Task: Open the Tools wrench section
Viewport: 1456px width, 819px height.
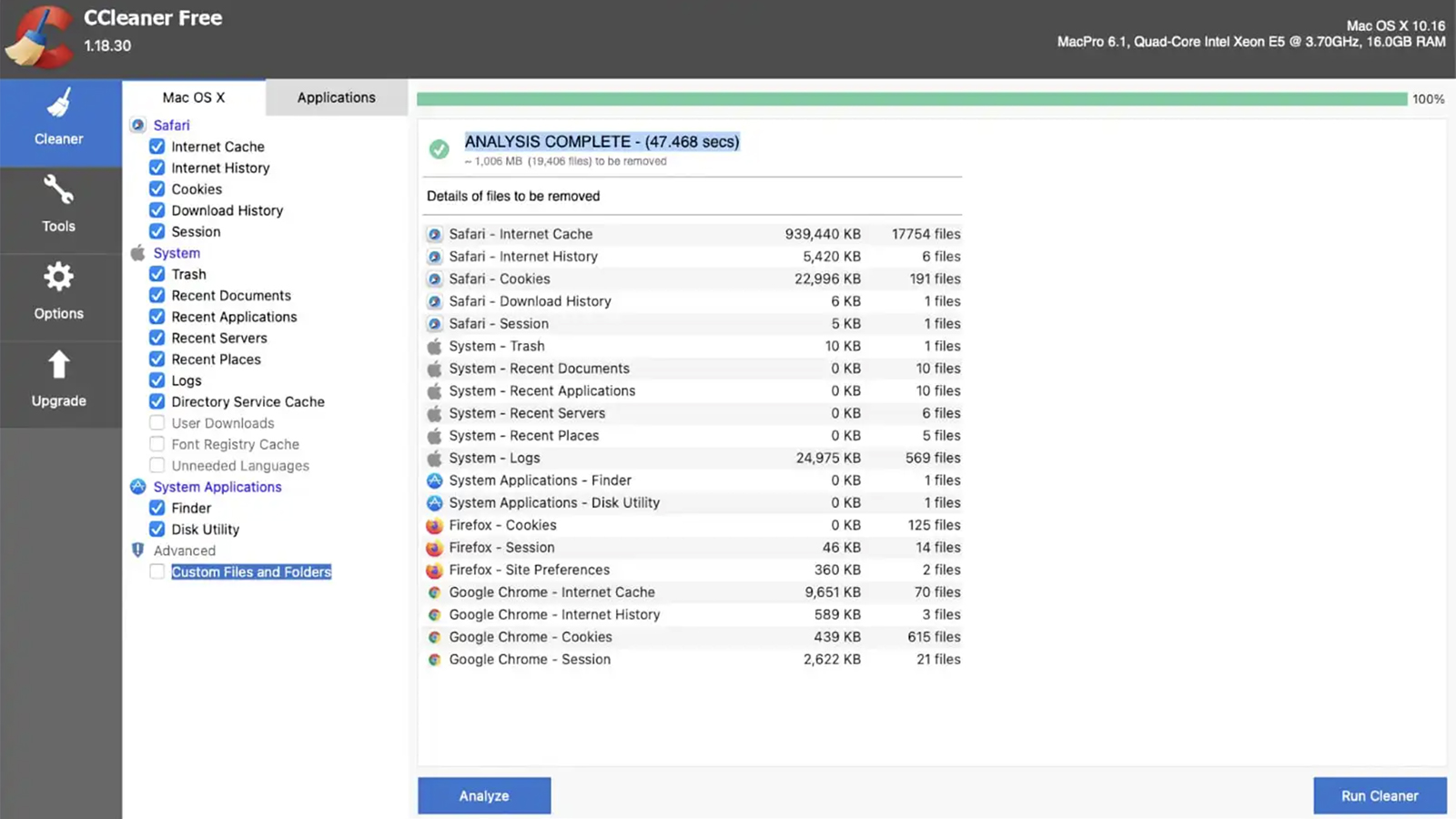Action: click(x=59, y=209)
